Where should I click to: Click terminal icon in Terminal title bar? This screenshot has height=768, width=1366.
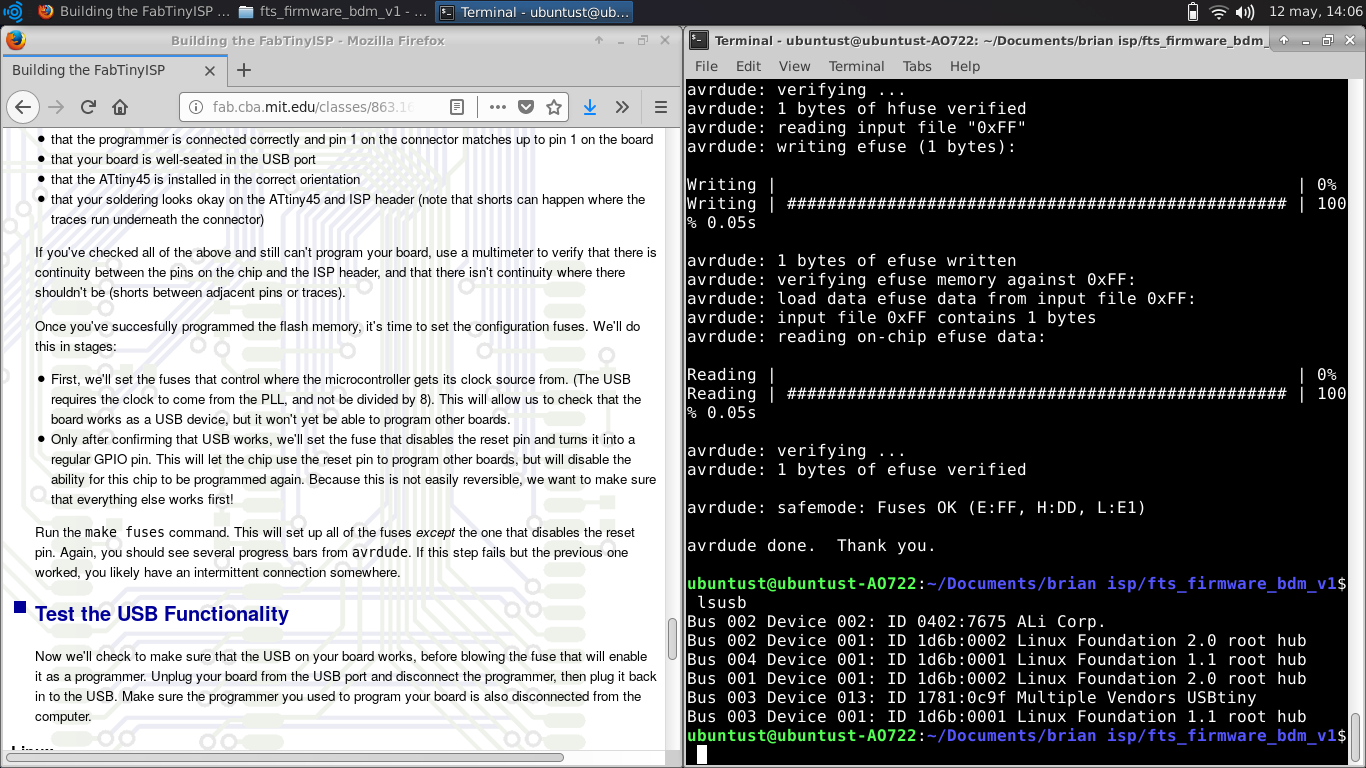click(698, 40)
